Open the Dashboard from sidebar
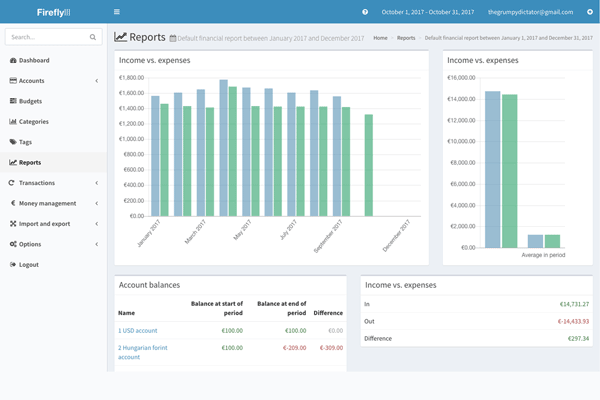Viewport: 600px width, 400px height. pos(33,60)
